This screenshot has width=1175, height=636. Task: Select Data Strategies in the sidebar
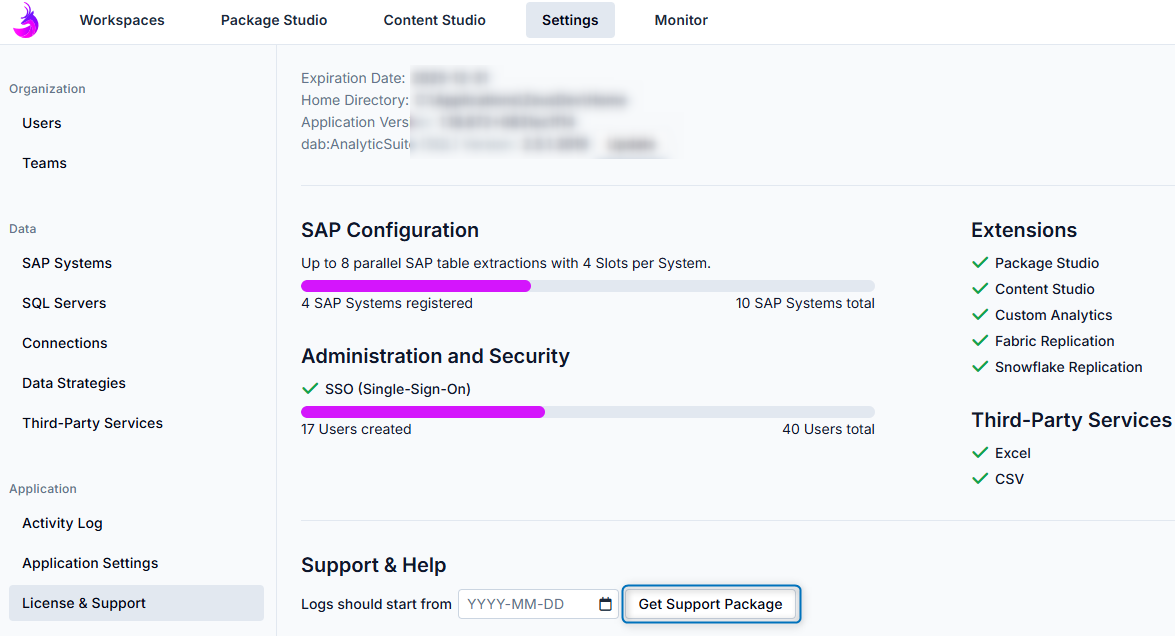[x=74, y=383]
